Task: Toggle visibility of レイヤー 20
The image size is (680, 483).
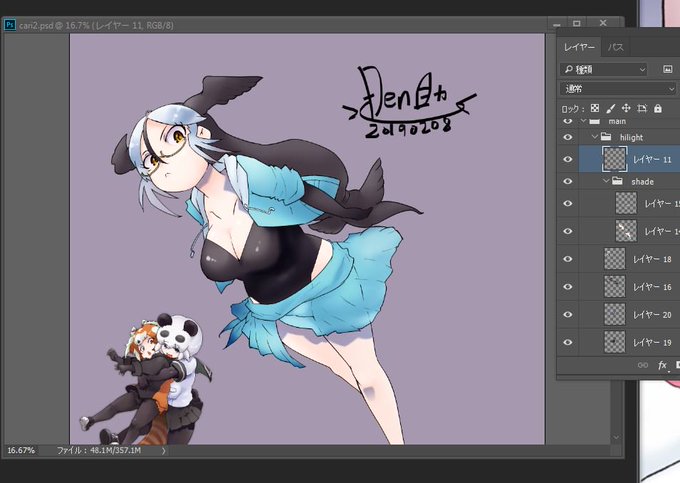Action: click(x=568, y=314)
